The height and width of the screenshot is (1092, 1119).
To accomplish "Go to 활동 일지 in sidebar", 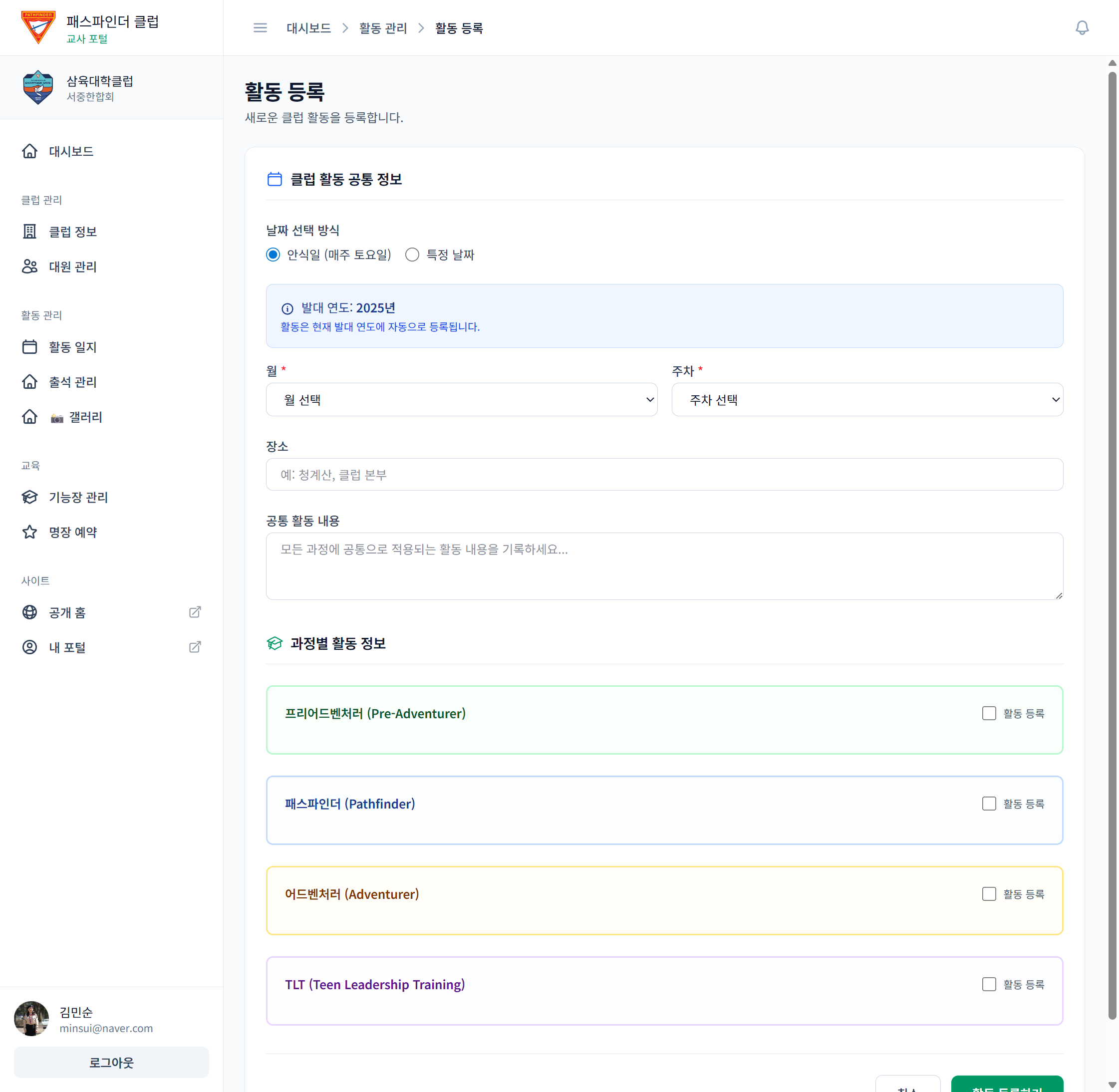I will [72, 347].
